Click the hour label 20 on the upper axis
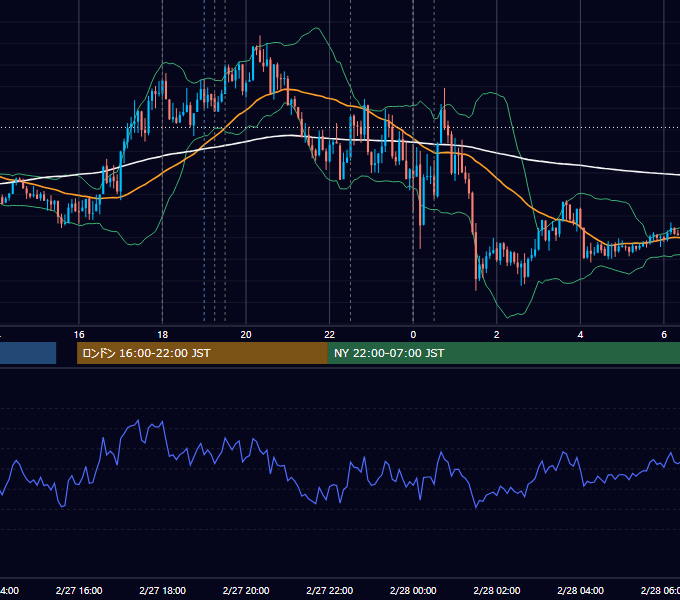Viewport: 680px width, 600px height. (x=246, y=335)
